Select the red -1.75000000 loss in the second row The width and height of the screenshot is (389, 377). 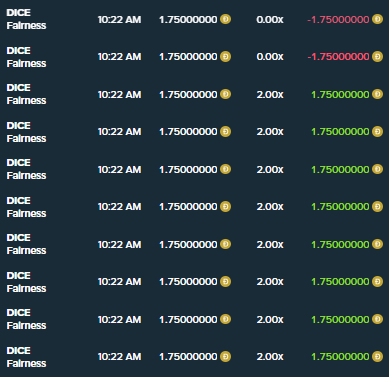[338, 57]
